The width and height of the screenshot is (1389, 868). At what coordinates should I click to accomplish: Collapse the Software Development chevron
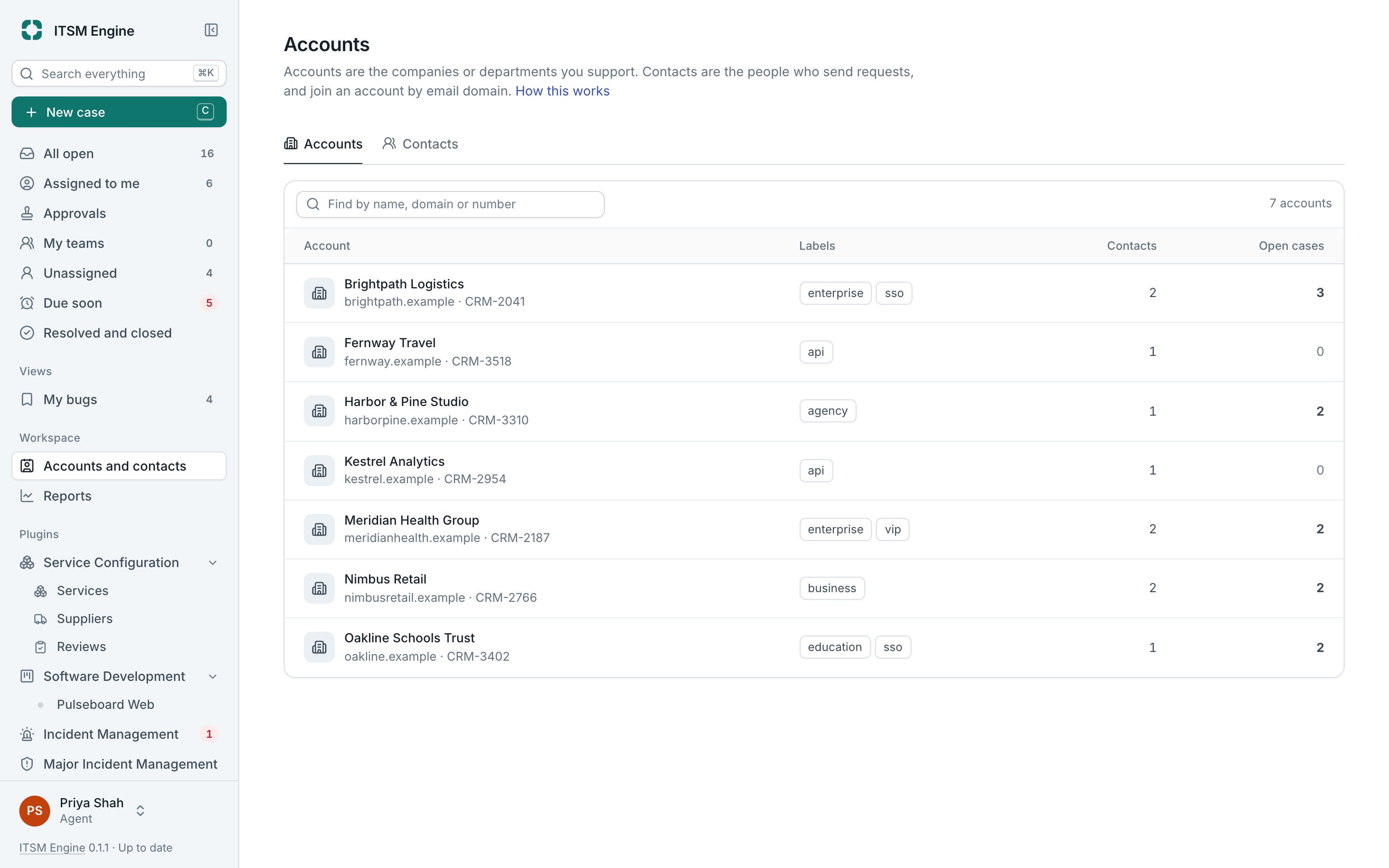[x=212, y=676]
